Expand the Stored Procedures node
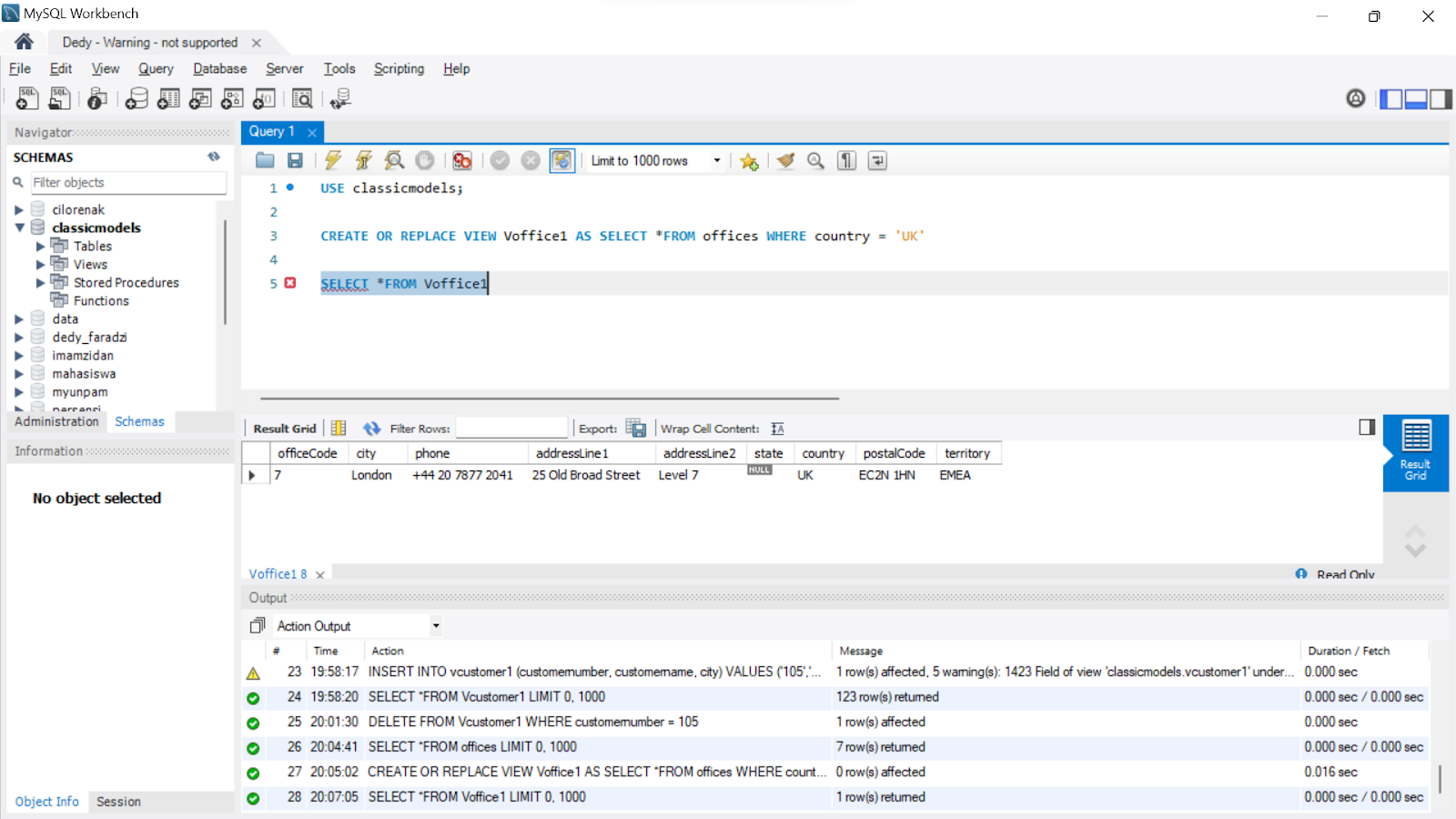This screenshot has width=1456, height=819. (x=40, y=283)
